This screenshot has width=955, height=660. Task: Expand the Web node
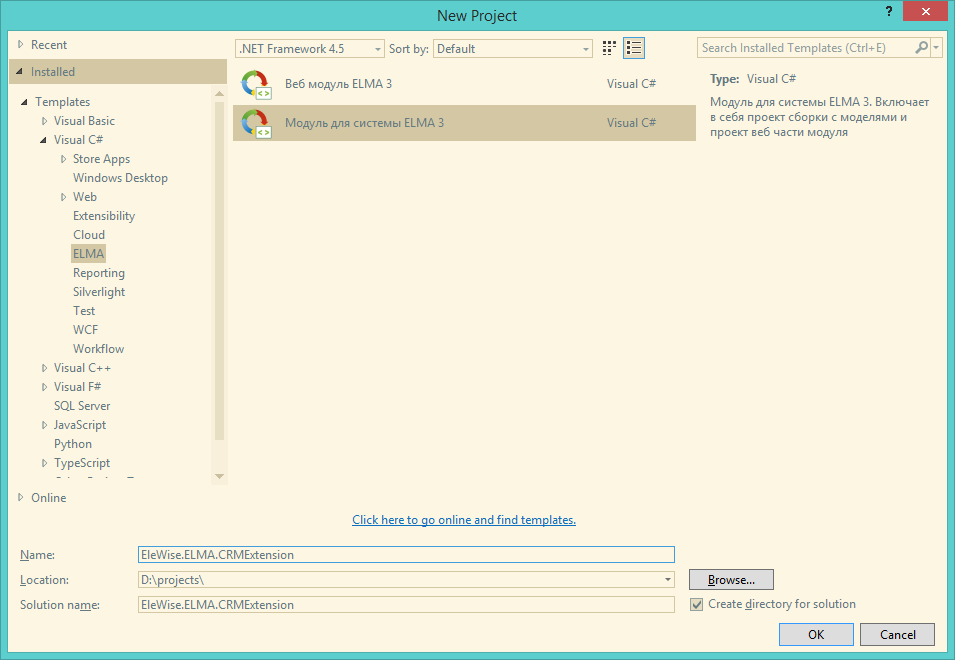(x=63, y=197)
